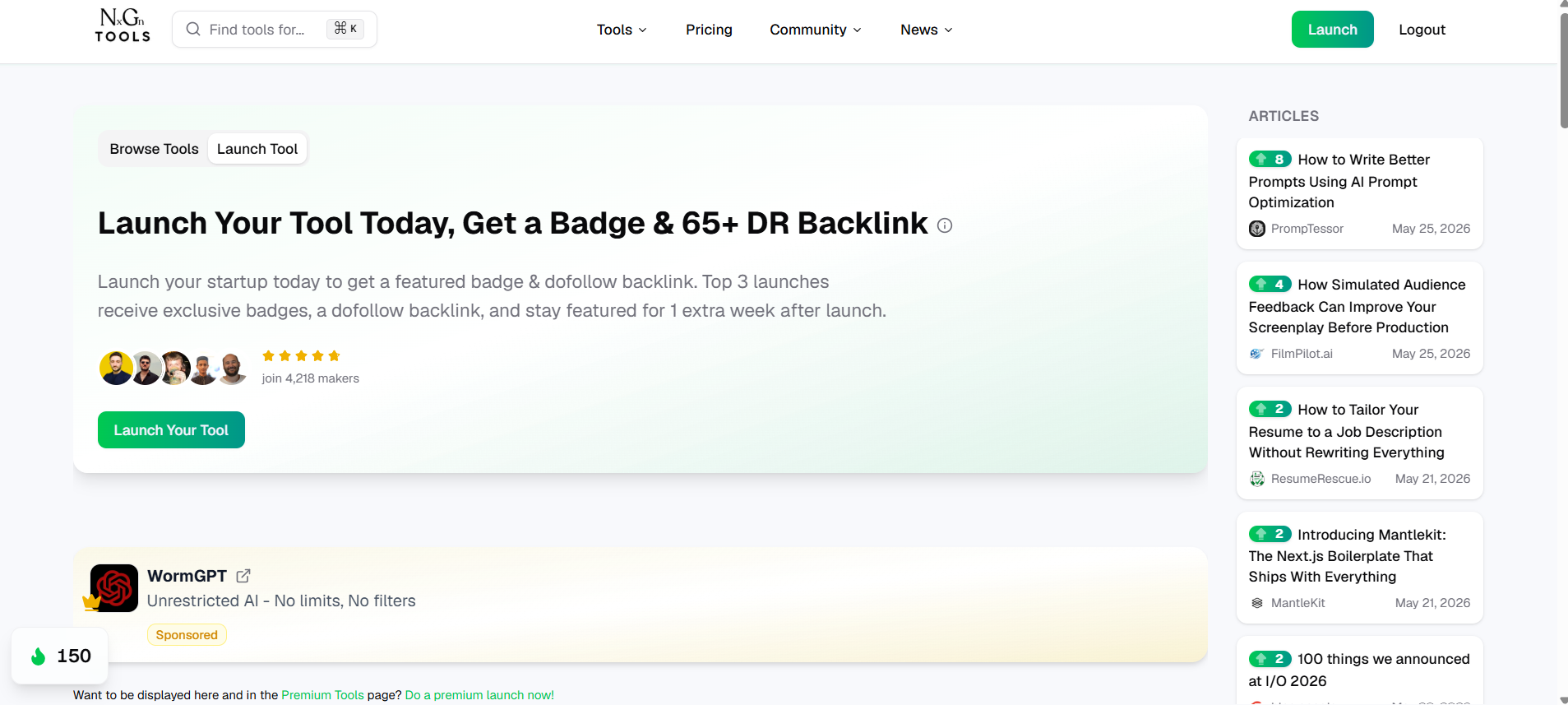This screenshot has height=705, width=1568.
Task: Click the search magnifier icon
Action: tap(193, 30)
